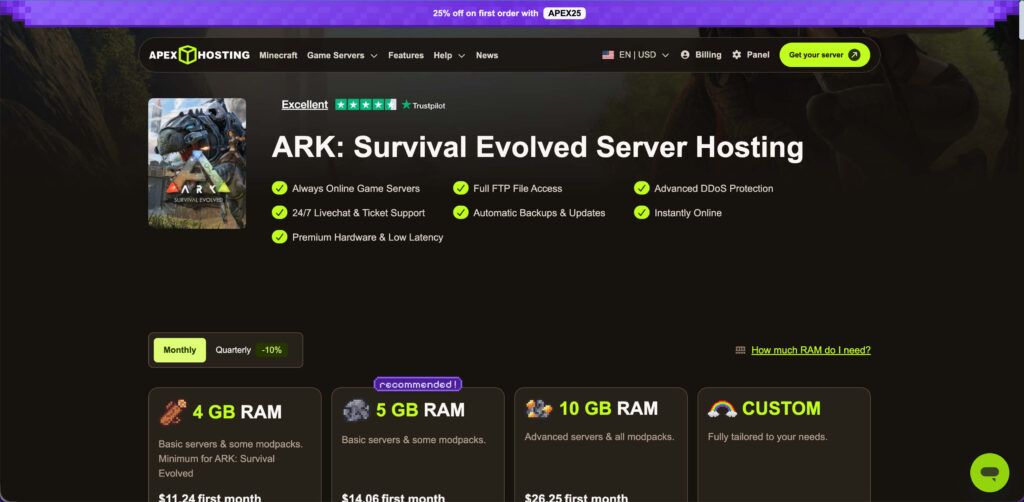Open the live chat widget
Image resolution: width=1024 pixels, height=502 pixels.
989,472
